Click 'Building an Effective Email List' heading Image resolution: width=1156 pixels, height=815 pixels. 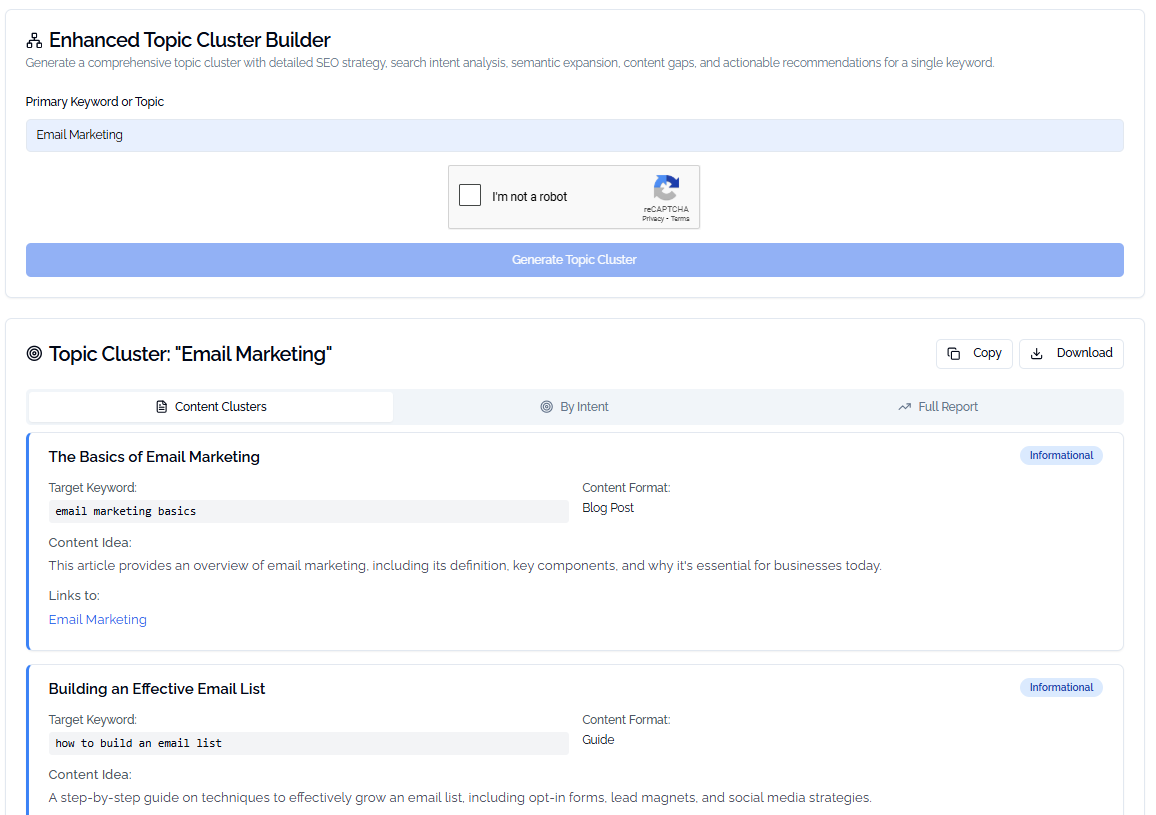point(157,689)
